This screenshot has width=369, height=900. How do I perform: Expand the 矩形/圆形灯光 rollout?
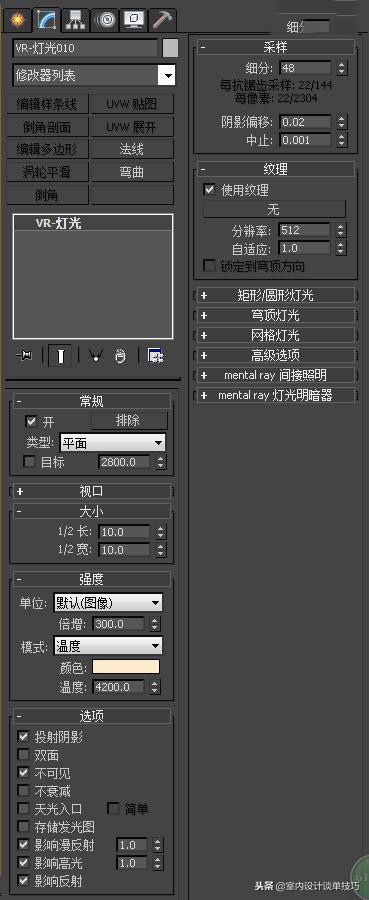[x=275, y=296]
